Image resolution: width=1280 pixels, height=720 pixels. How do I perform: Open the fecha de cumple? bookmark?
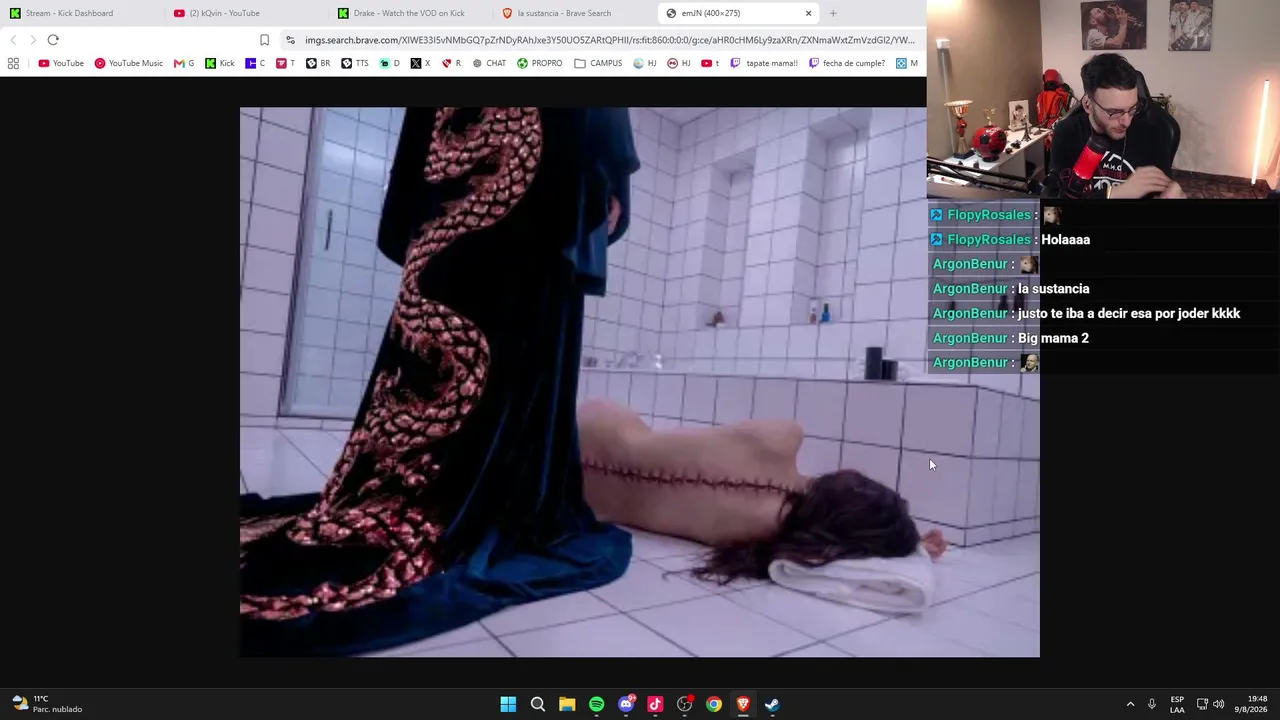[847, 63]
